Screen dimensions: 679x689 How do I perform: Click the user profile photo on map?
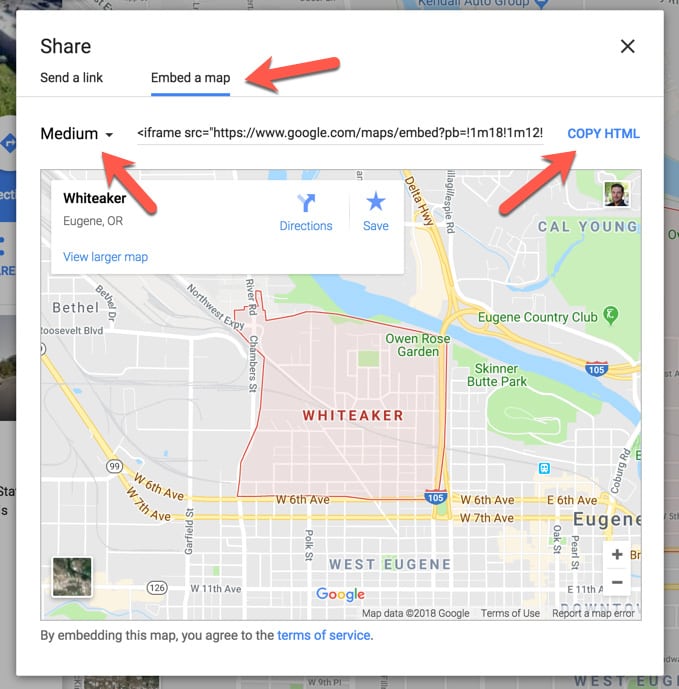tap(616, 194)
